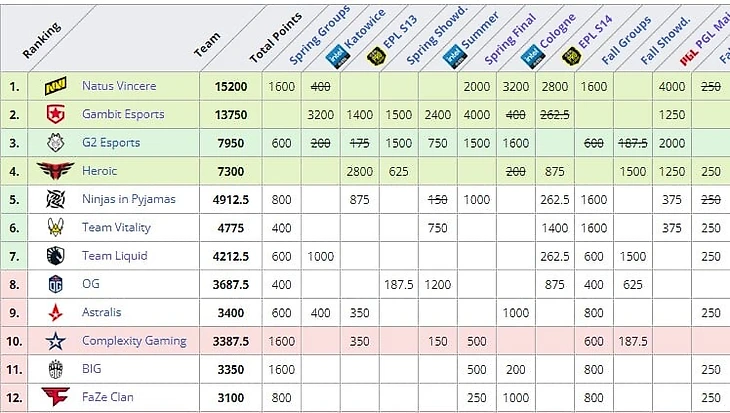Click the FaZe Clan logo
The height and width of the screenshot is (413, 730).
click(x=55, y=397)
